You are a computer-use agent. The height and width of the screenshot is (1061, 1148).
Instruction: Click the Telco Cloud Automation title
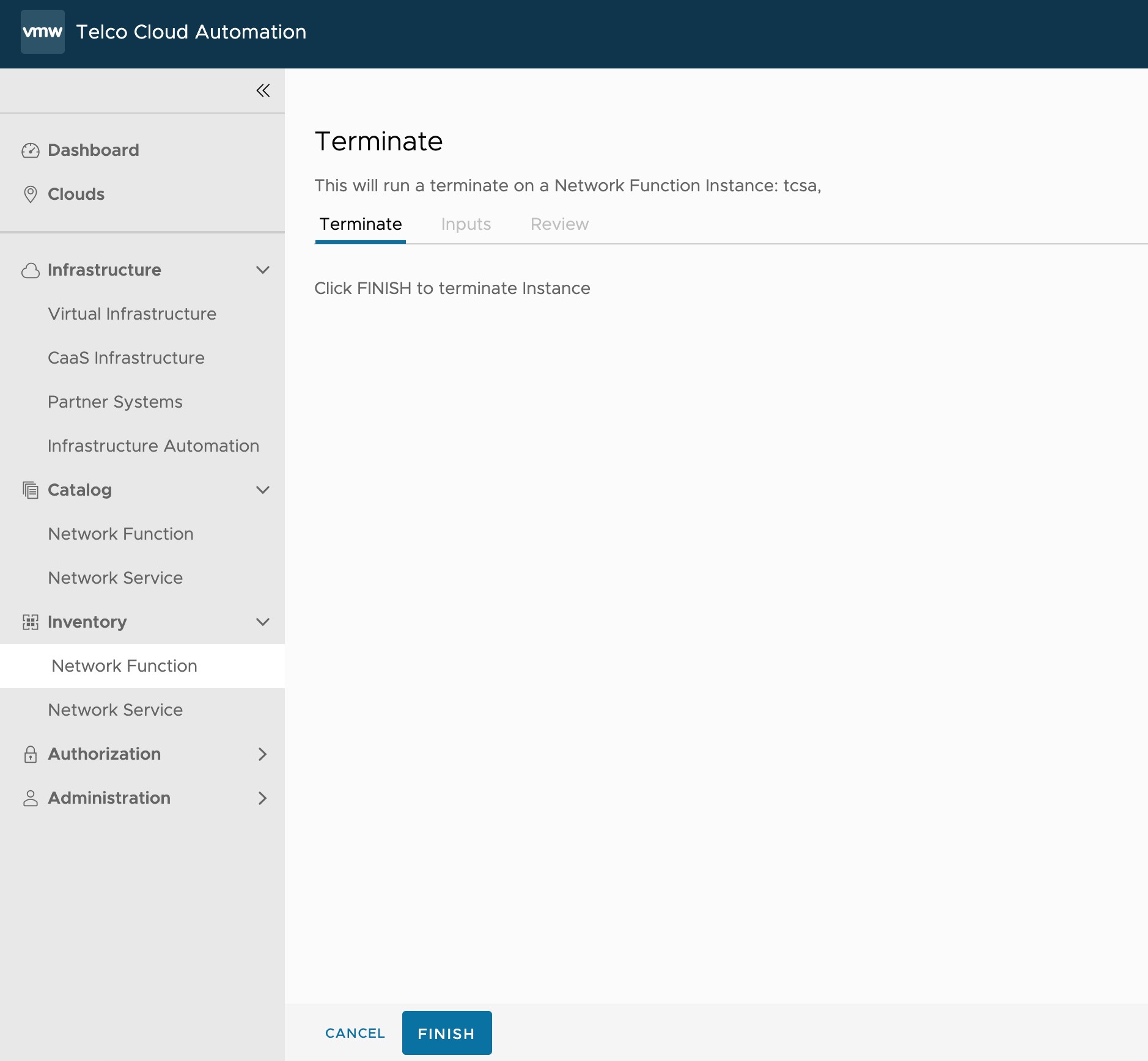click(x=191, y=32)
